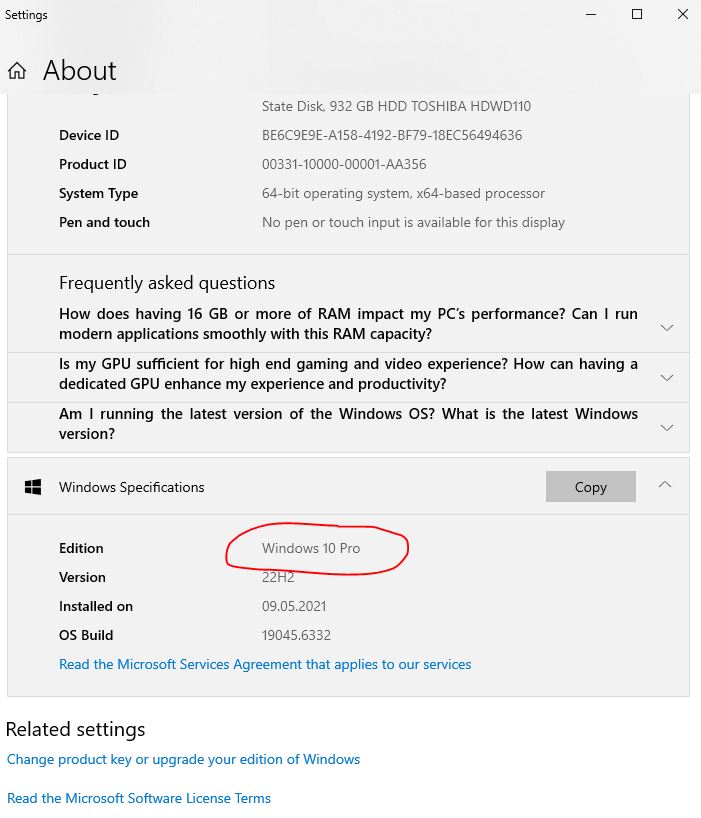Close the Settings window
This screenshot has height=818, width=701.
[x=682, y=15]
